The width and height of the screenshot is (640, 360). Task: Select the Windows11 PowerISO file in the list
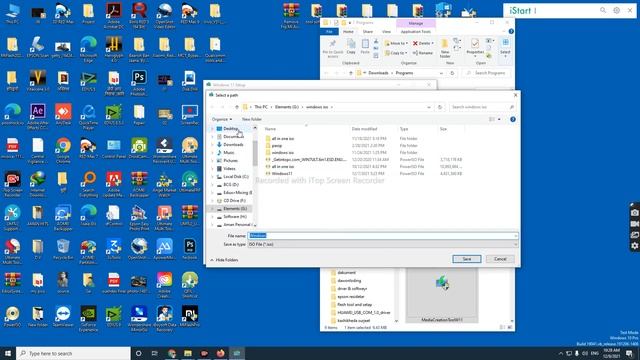pos(282,173)
